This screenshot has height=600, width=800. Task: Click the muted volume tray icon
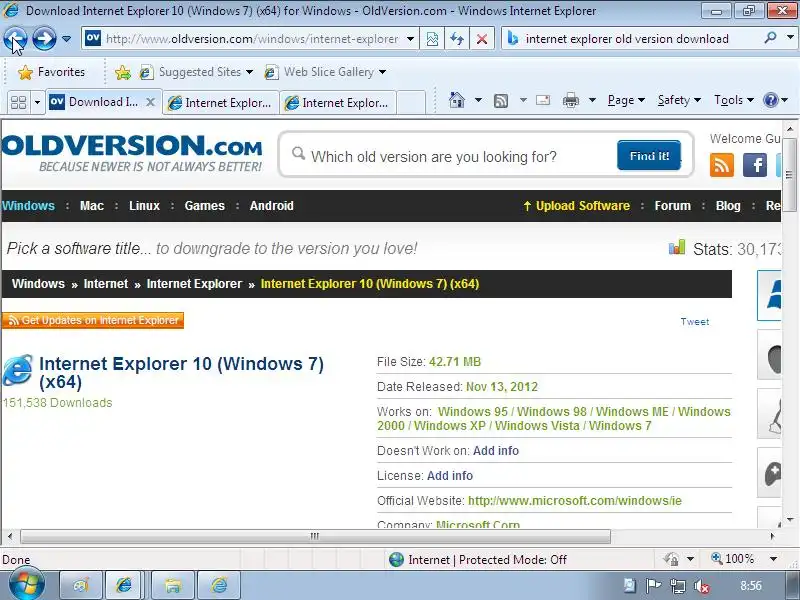pyautogui.click(x=702, y=586)
